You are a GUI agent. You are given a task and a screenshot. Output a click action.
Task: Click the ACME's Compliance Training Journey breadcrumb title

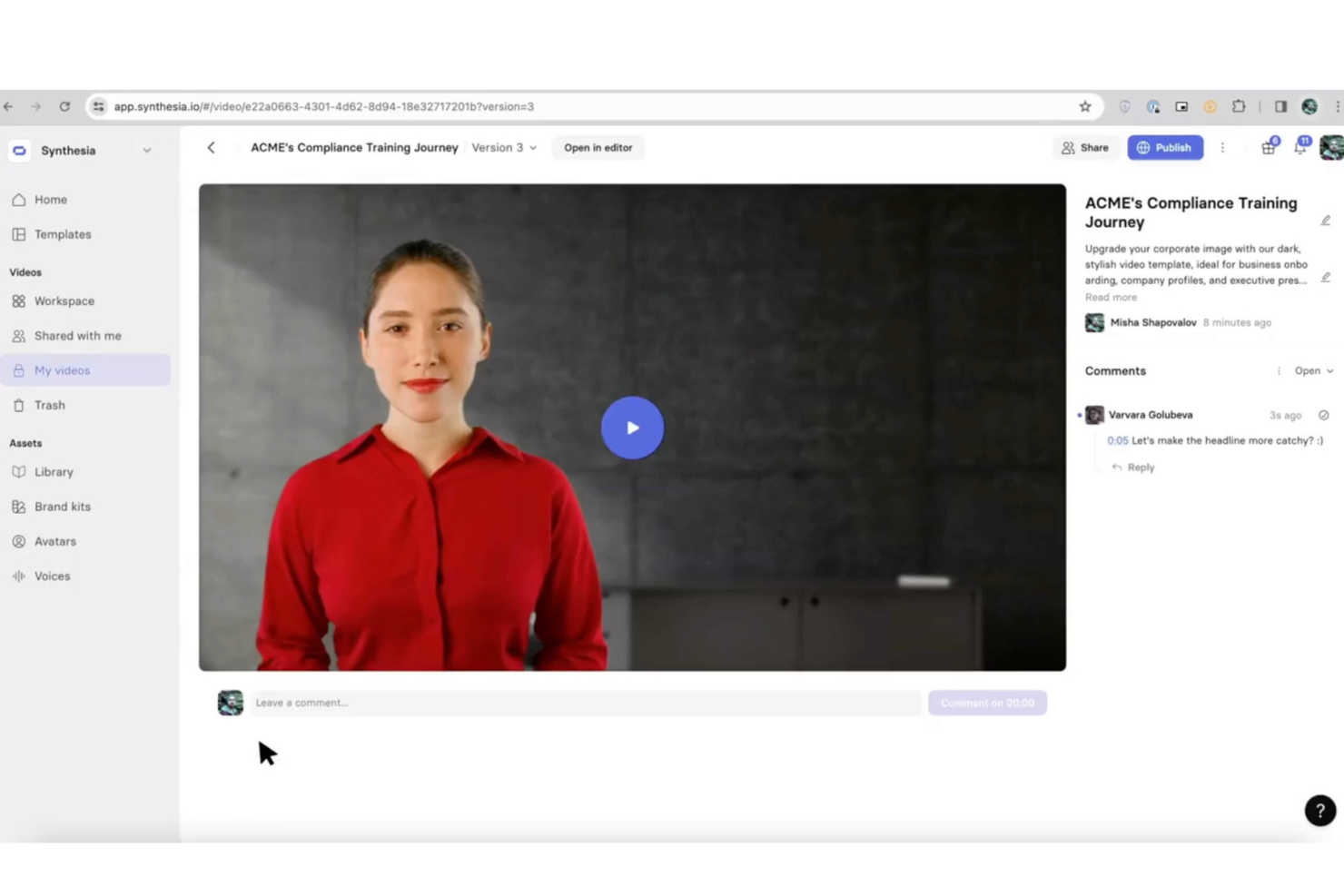(354, 148)
